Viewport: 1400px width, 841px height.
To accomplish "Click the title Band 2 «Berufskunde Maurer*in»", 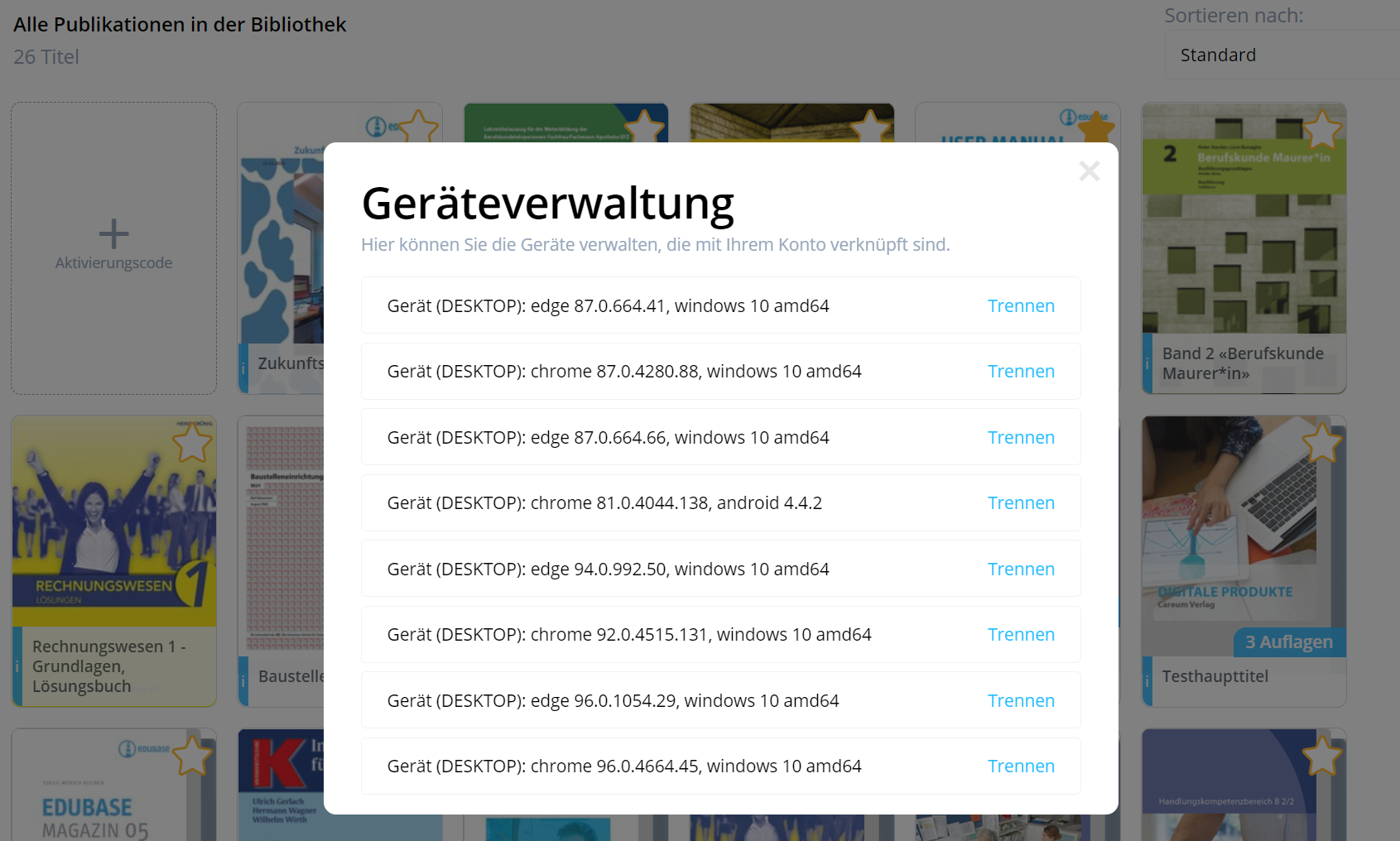I will (x=1243, y=363).
